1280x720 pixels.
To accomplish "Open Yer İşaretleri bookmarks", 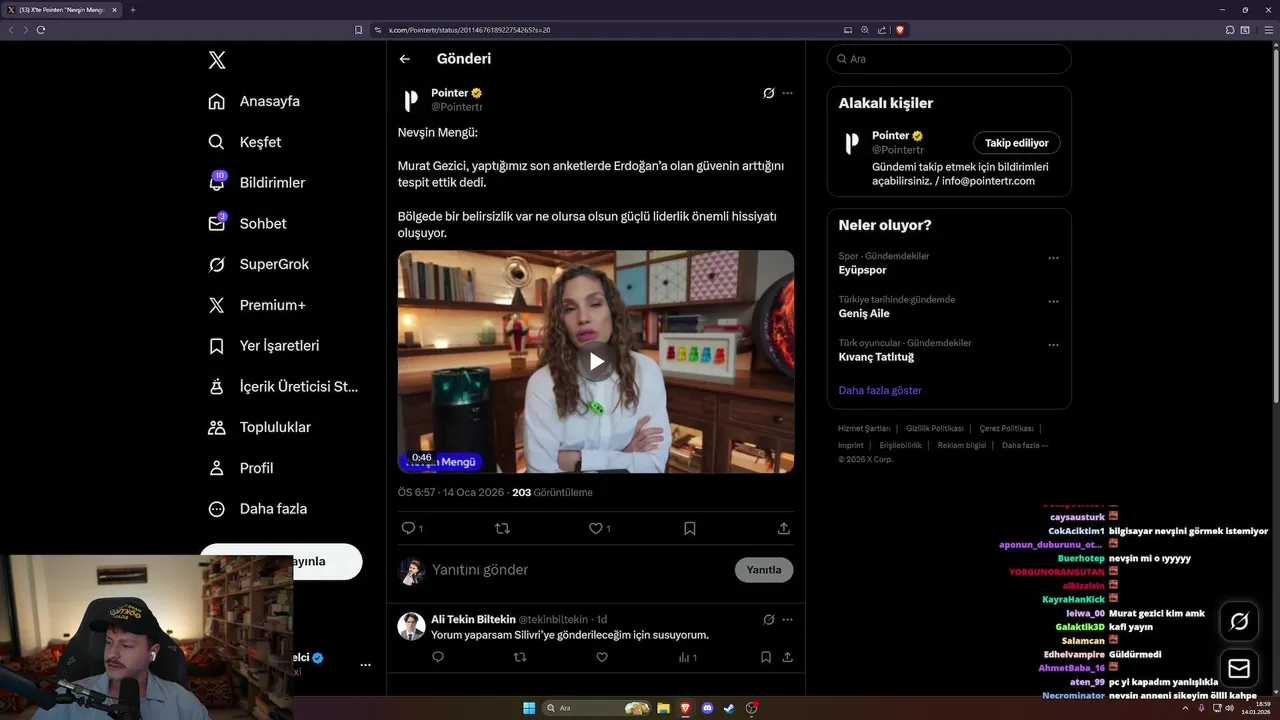I will pyautogui.click(x=263, y=346).
